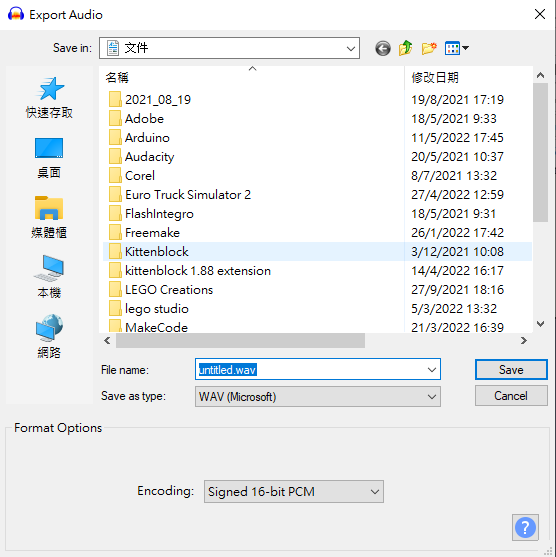Open 快速存取 quick access location

[x=49, y=97]
